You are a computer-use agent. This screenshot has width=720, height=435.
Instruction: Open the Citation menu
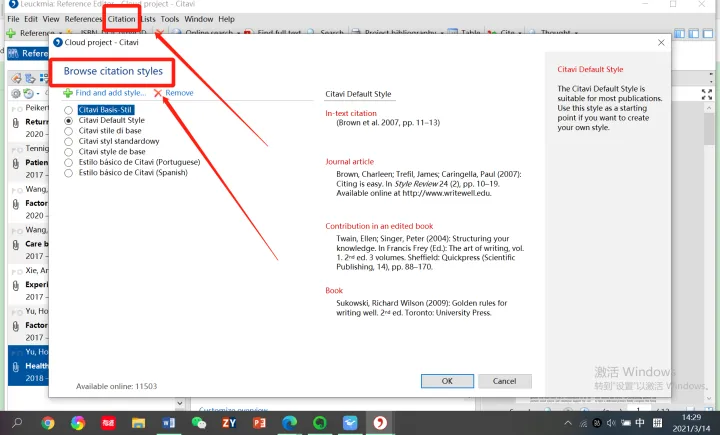click(122, 19)
